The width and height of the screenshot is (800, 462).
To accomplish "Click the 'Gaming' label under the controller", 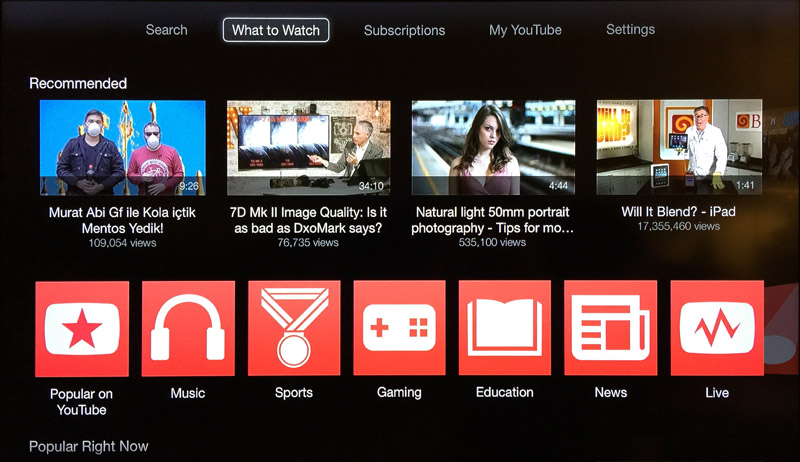I will click(399, 393).
